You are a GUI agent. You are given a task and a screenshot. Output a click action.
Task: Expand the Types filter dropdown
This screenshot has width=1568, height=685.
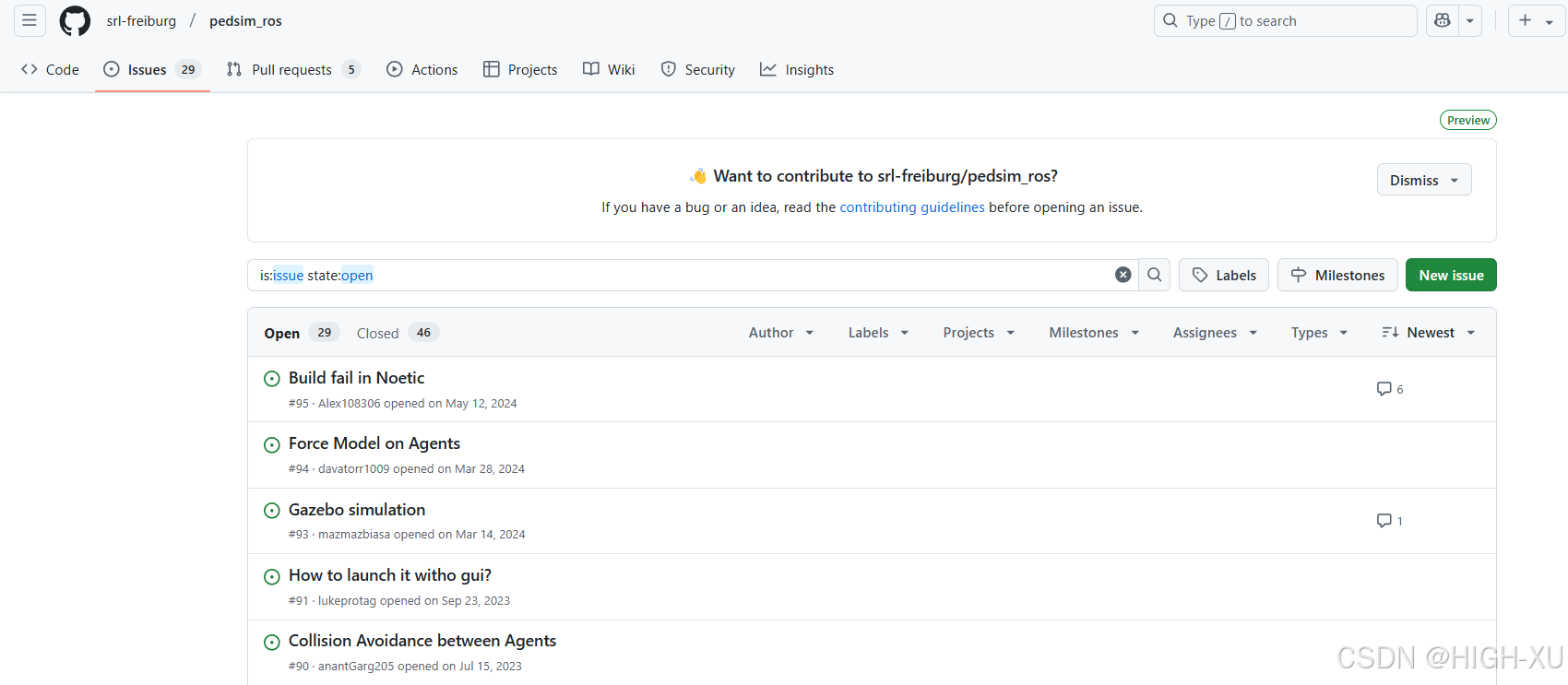coord(1319,333)
